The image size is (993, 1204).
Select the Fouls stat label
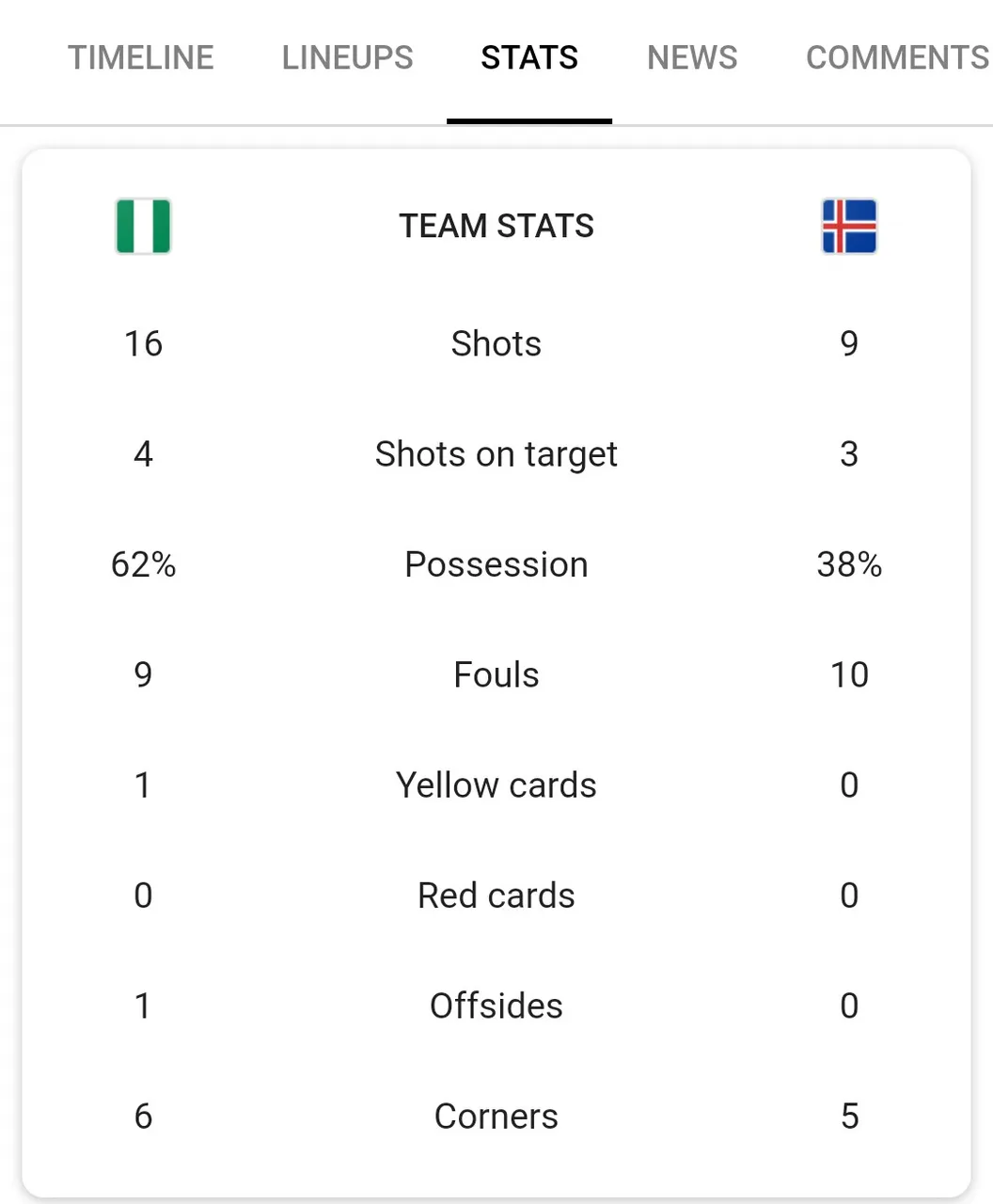coord(496,674)
